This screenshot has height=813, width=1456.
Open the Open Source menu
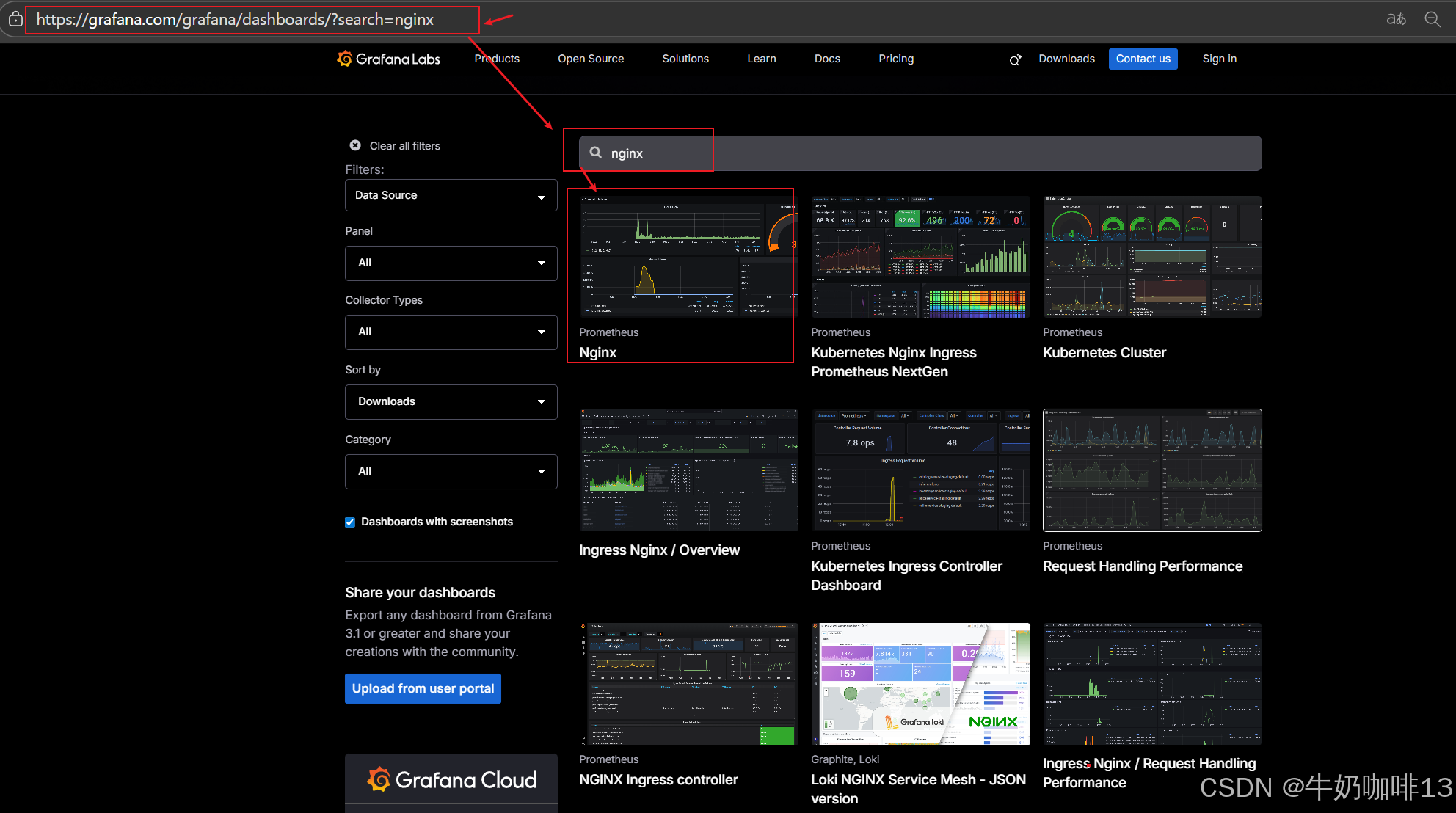(591, 59)
